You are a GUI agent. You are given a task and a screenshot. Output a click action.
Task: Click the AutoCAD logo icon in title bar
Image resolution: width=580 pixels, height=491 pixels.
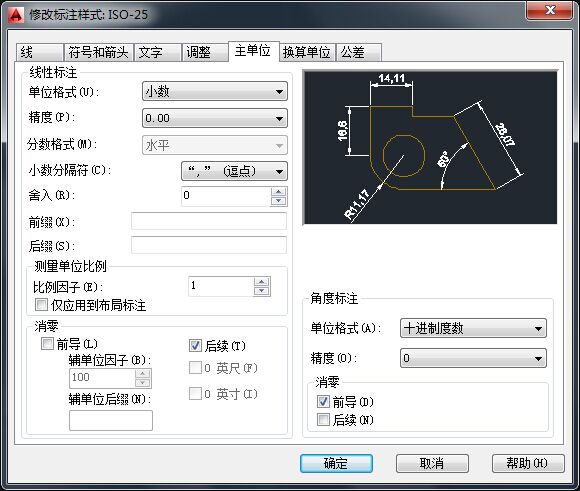coord(16,15)
